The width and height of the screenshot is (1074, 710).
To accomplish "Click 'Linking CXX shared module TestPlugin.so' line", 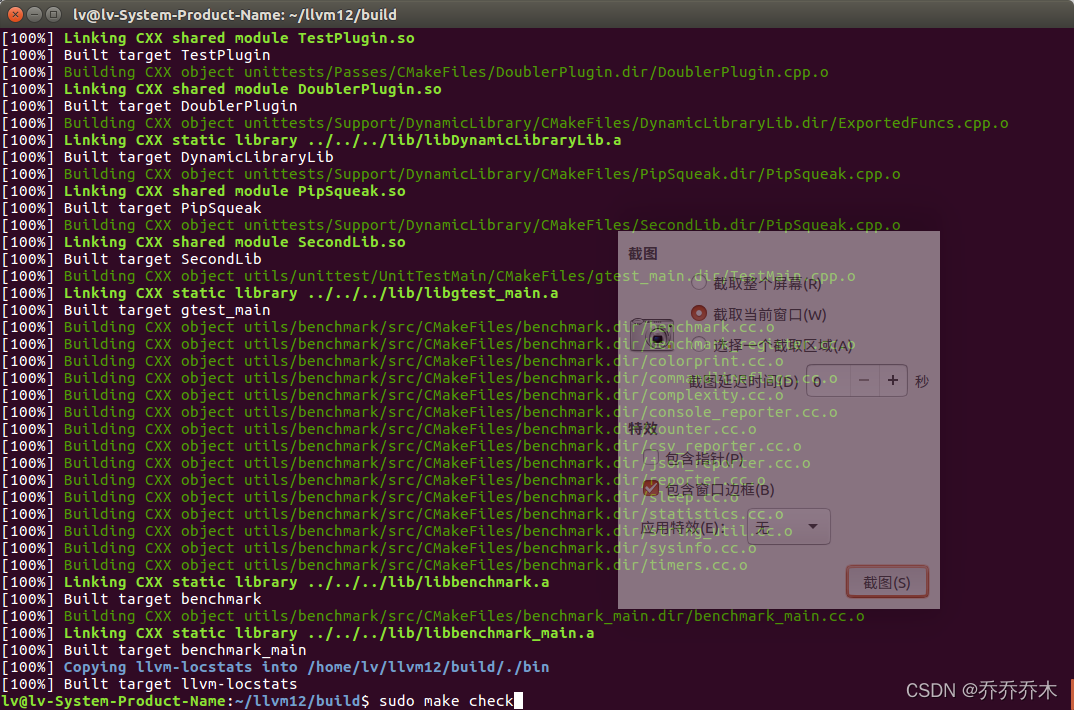I will [208, 38].
